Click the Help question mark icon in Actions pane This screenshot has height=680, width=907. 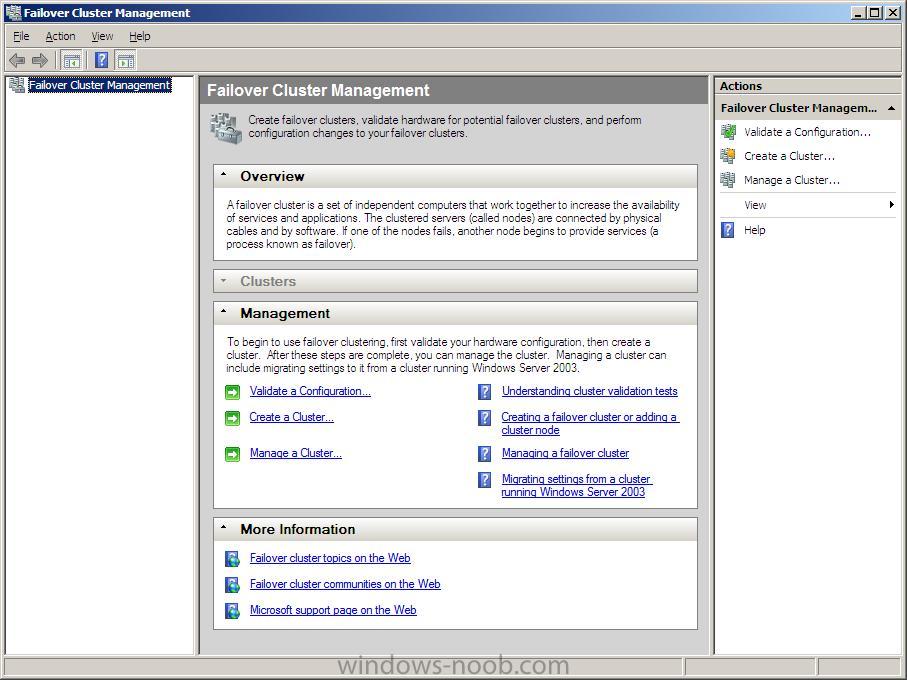tap(728, 230)
